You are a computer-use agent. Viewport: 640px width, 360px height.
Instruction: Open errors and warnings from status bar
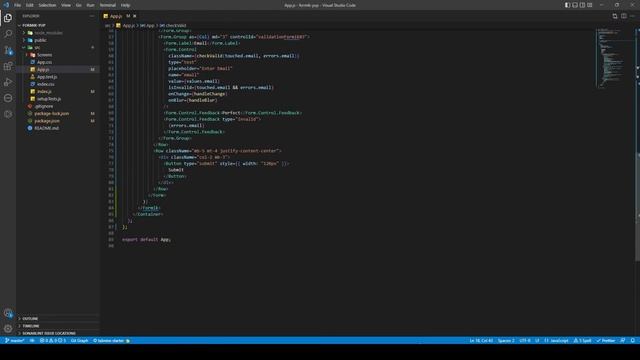click(x=53, y=340)
